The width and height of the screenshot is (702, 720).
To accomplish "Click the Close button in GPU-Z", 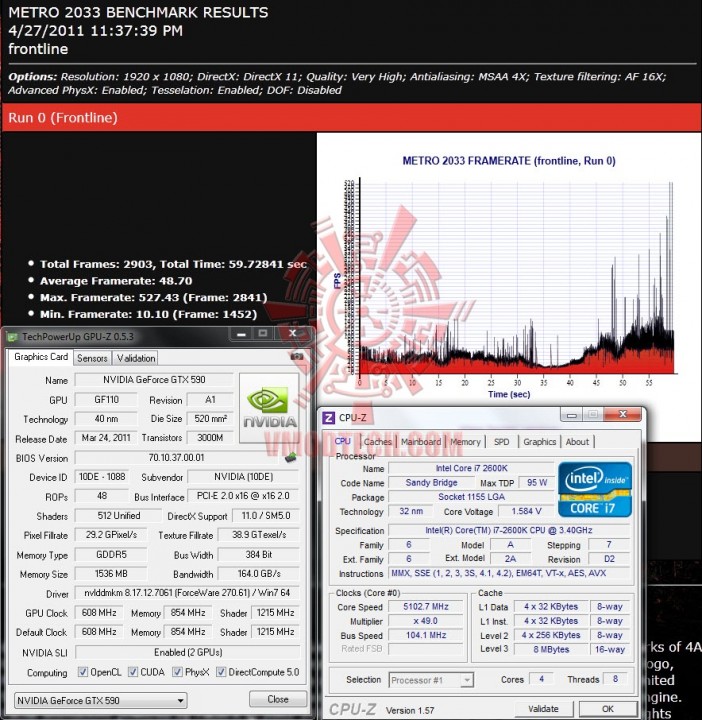I will (278, 699).
